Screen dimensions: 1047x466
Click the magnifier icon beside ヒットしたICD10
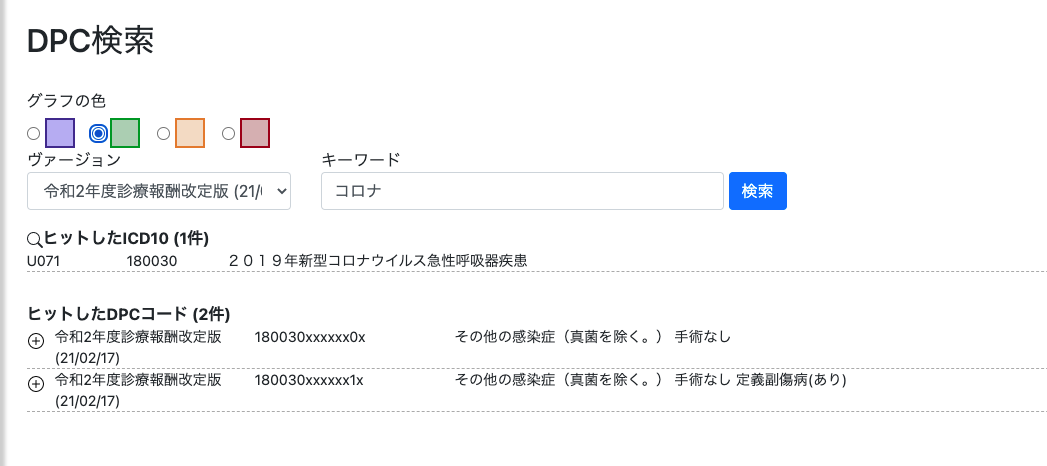pyautogui.click(x=35, y=239)
